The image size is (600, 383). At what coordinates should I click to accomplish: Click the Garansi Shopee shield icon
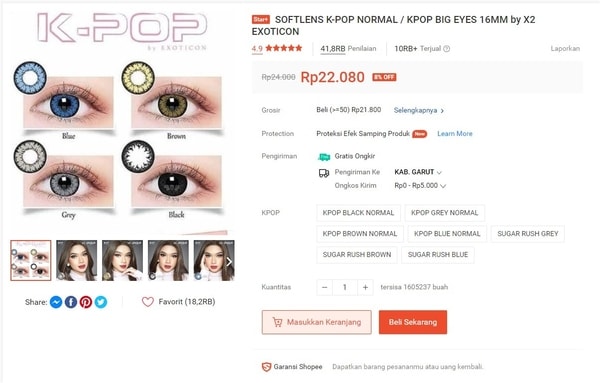coord(266,367)
